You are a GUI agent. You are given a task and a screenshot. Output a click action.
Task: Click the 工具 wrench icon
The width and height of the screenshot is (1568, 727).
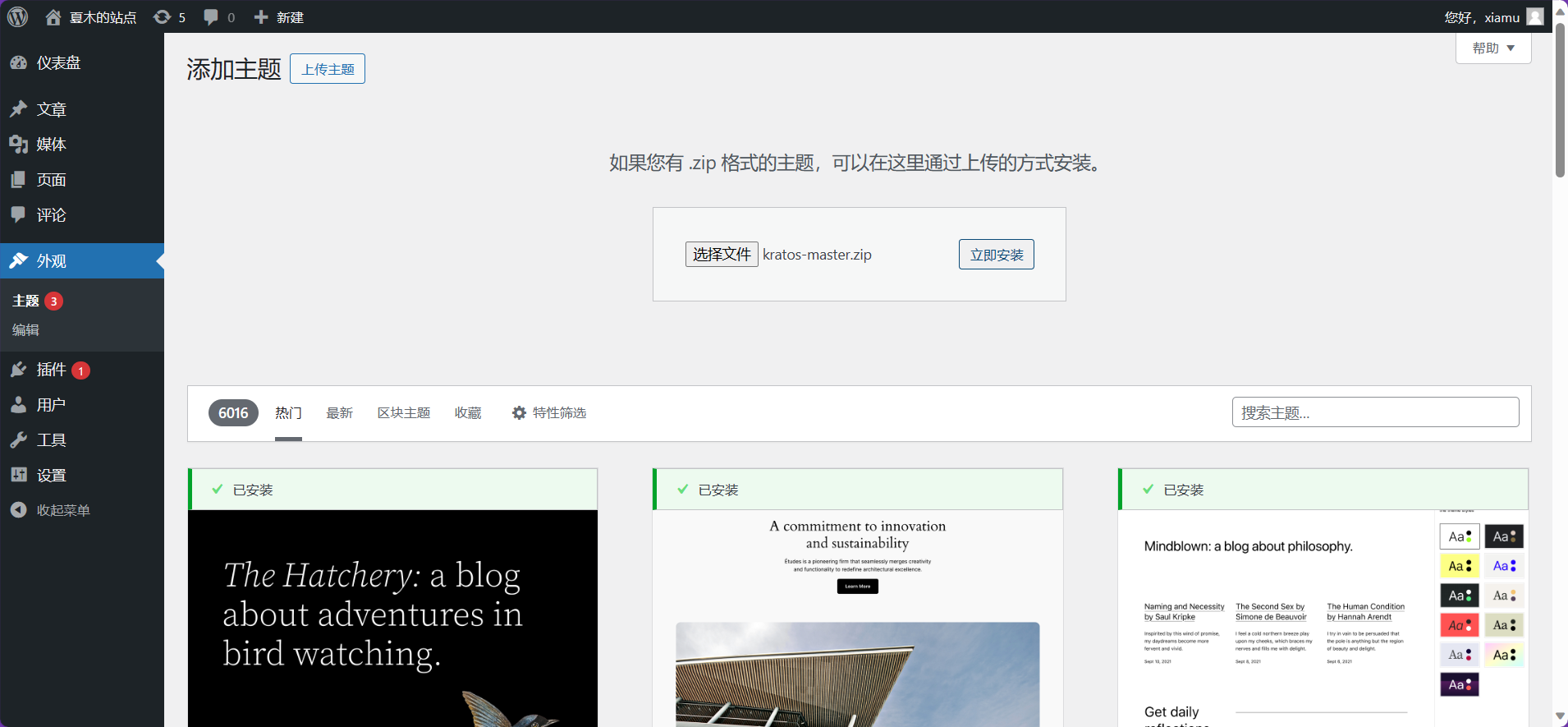pos(19,440)
